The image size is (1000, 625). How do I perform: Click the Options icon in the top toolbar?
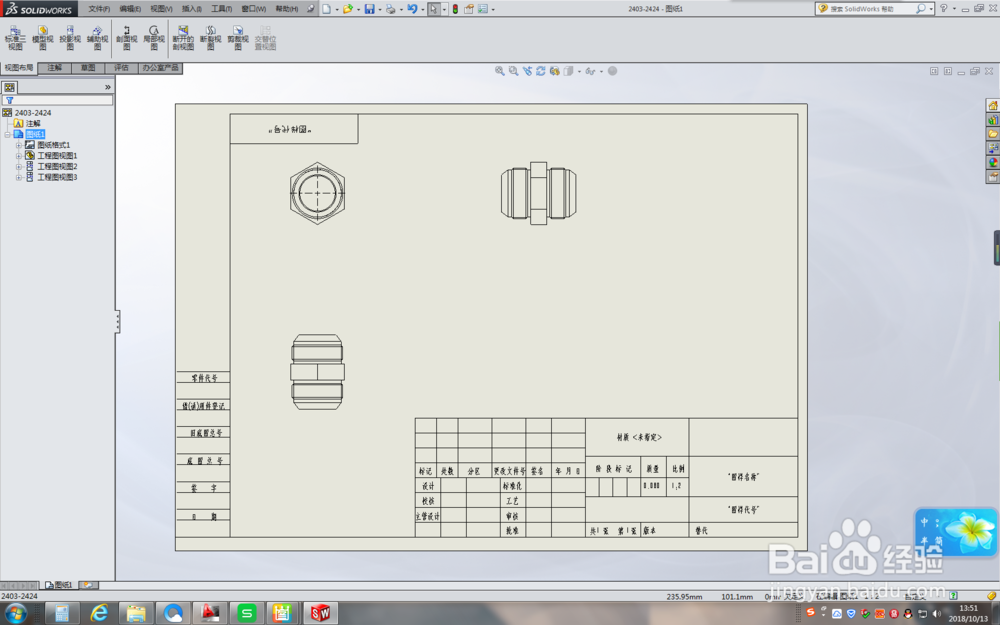point(483,9)
